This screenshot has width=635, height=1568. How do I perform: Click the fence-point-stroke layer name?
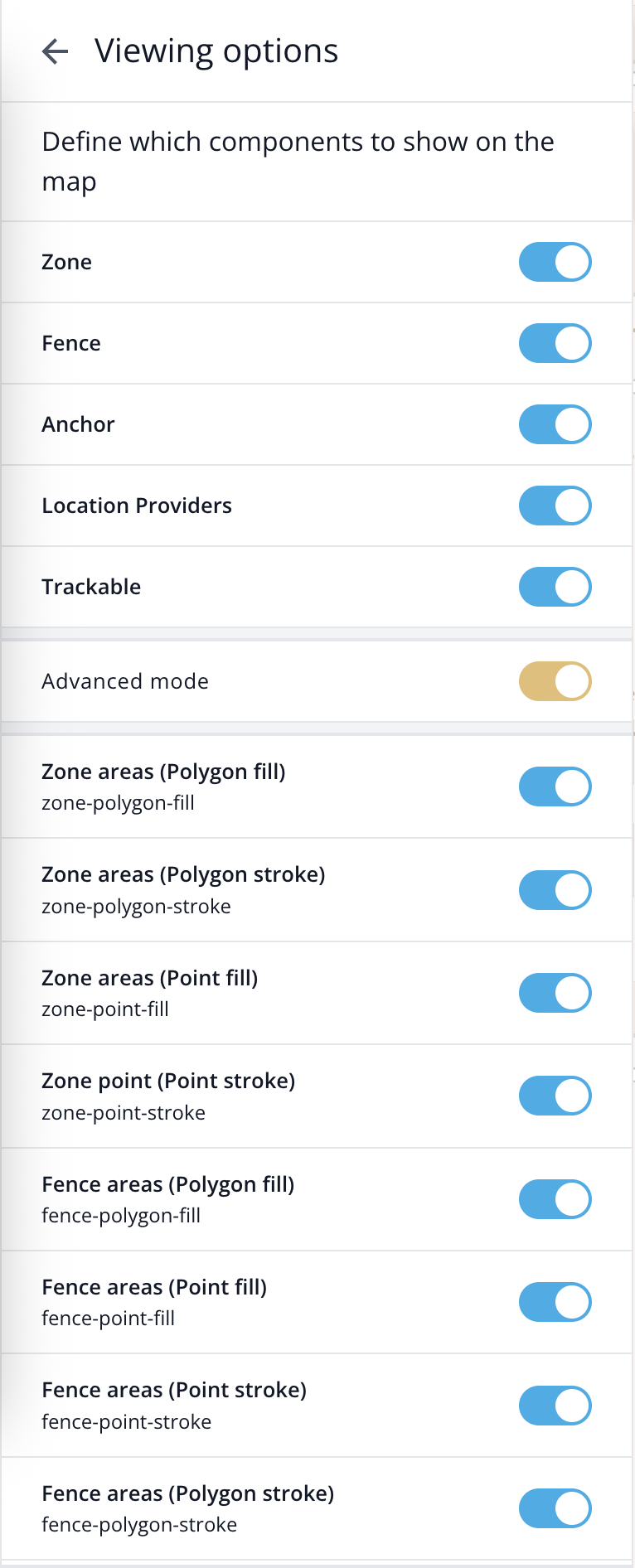(126, 1422)
